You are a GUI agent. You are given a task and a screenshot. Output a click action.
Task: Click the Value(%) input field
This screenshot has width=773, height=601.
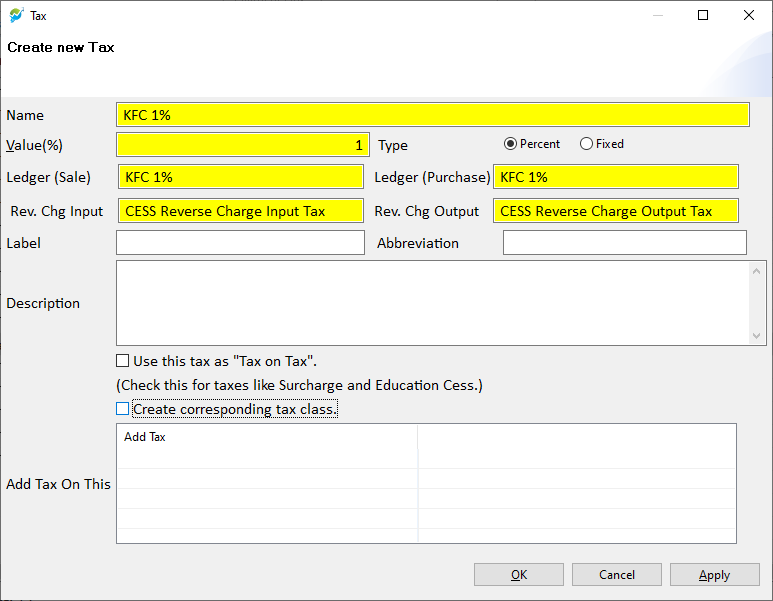pyautogui.click(x=243, y=144)
